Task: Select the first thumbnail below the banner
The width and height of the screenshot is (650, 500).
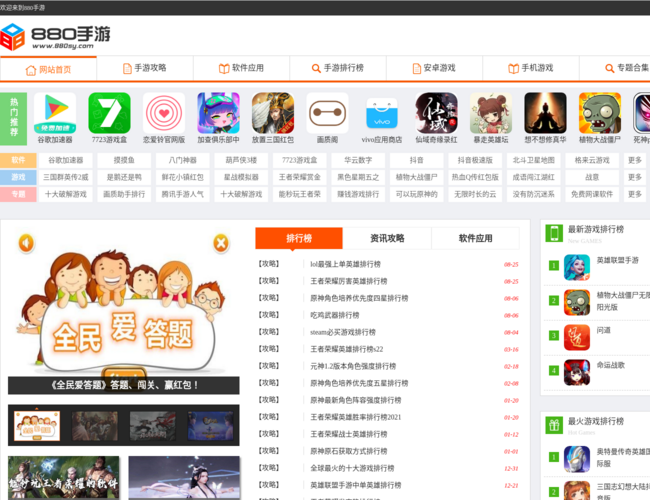Action: (x=39, y=425)
